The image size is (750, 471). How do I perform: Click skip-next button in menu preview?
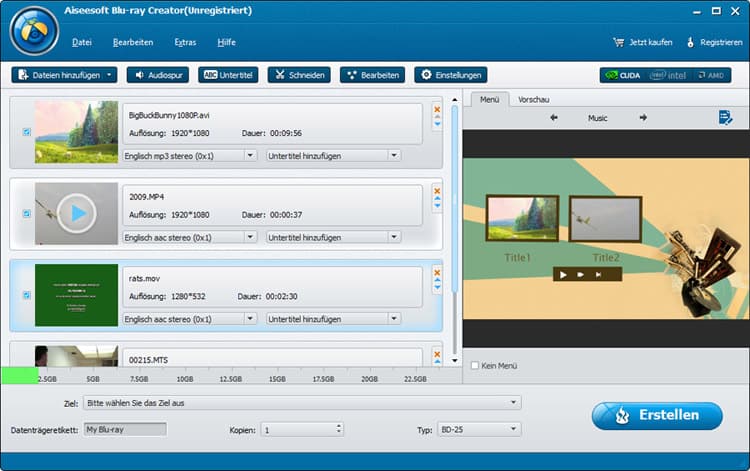pyautogui.click(x=598, y=274)
